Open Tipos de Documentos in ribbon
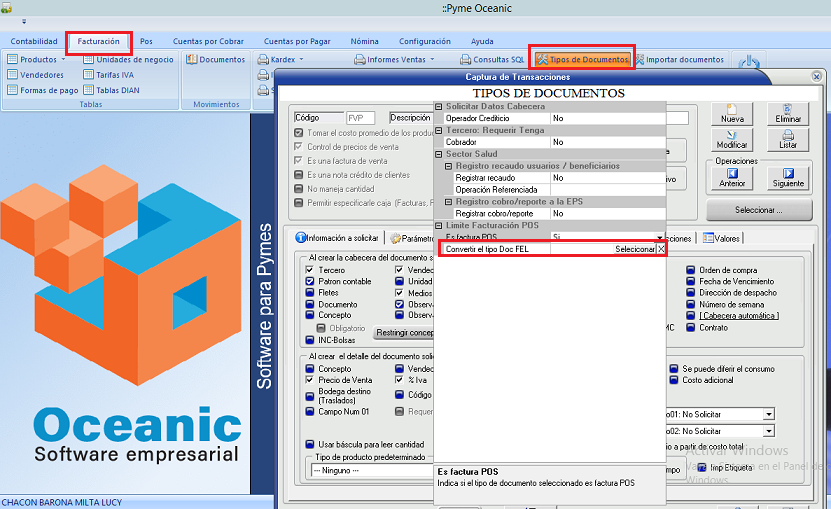Viewport: 831px width, 509px height. [583, 60]
